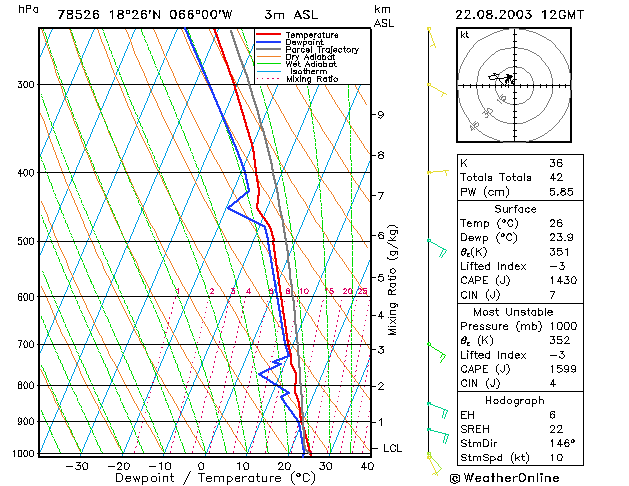Click the '−30' temperature axis label
629x486 pixels.
[77, 466]
